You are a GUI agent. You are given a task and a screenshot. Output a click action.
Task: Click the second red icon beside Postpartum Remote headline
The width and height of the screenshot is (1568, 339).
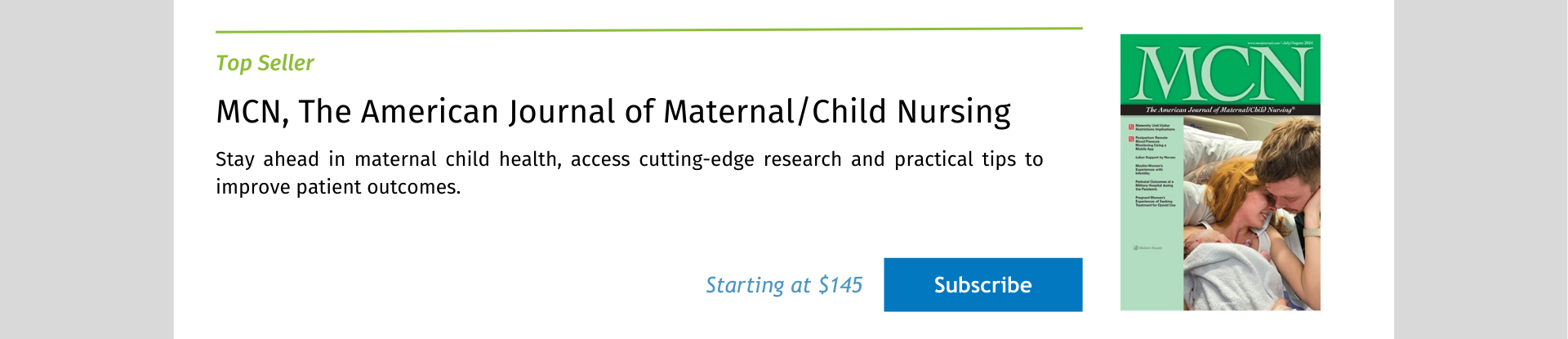[x=1131, y=139]
